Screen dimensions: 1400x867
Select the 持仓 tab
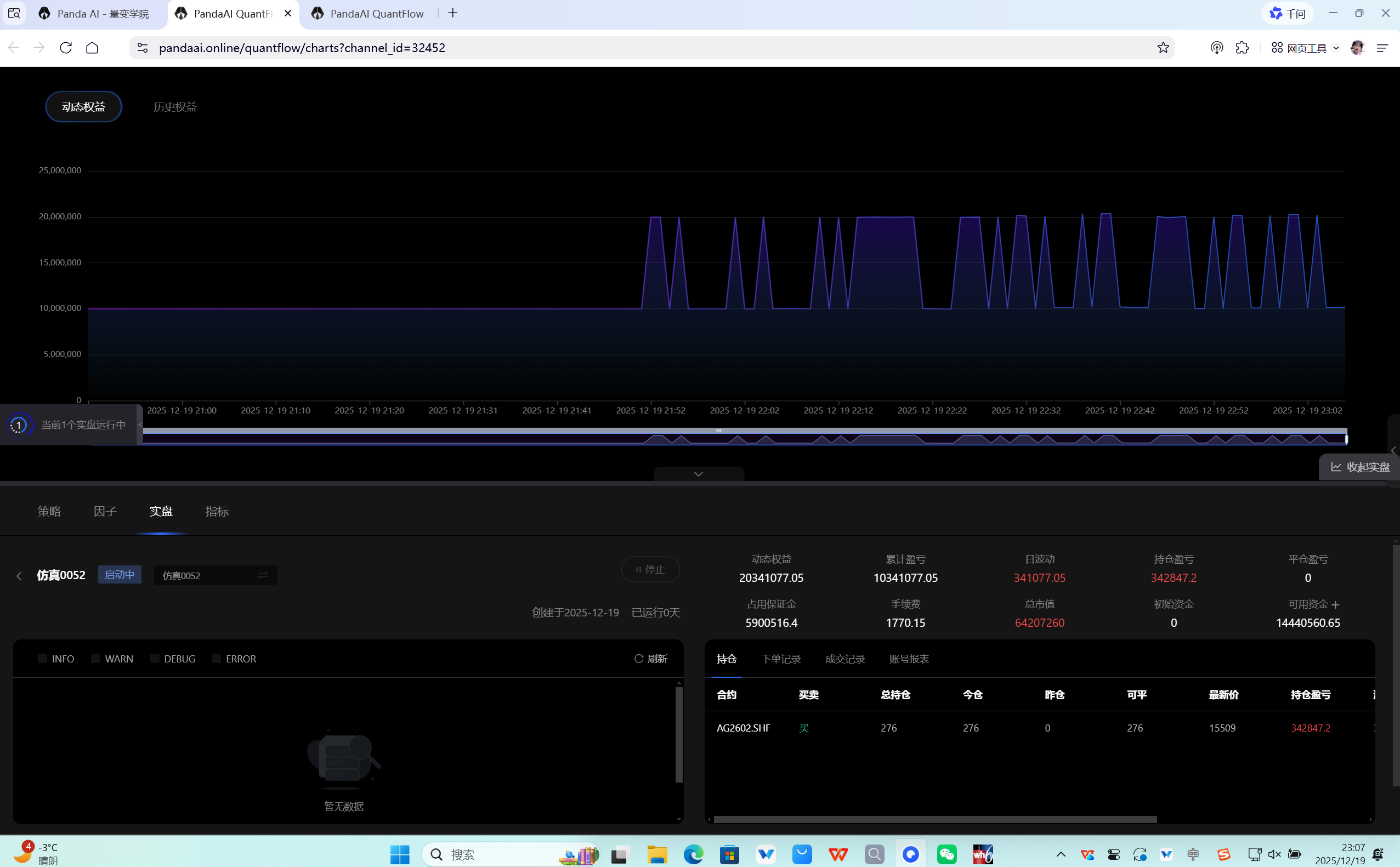point(727,659)
